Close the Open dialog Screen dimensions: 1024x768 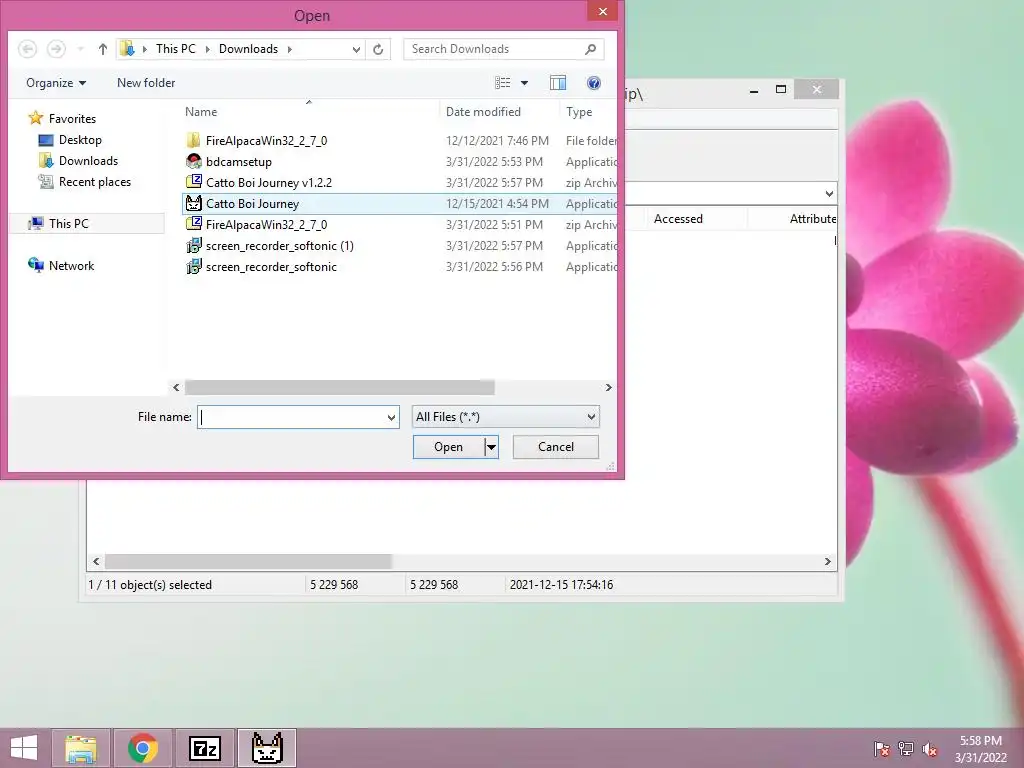603,11
